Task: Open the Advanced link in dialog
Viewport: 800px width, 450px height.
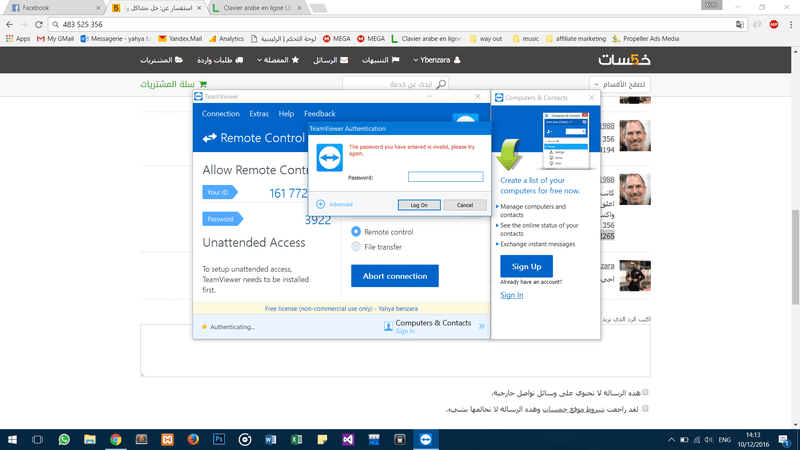Action: 341,204
